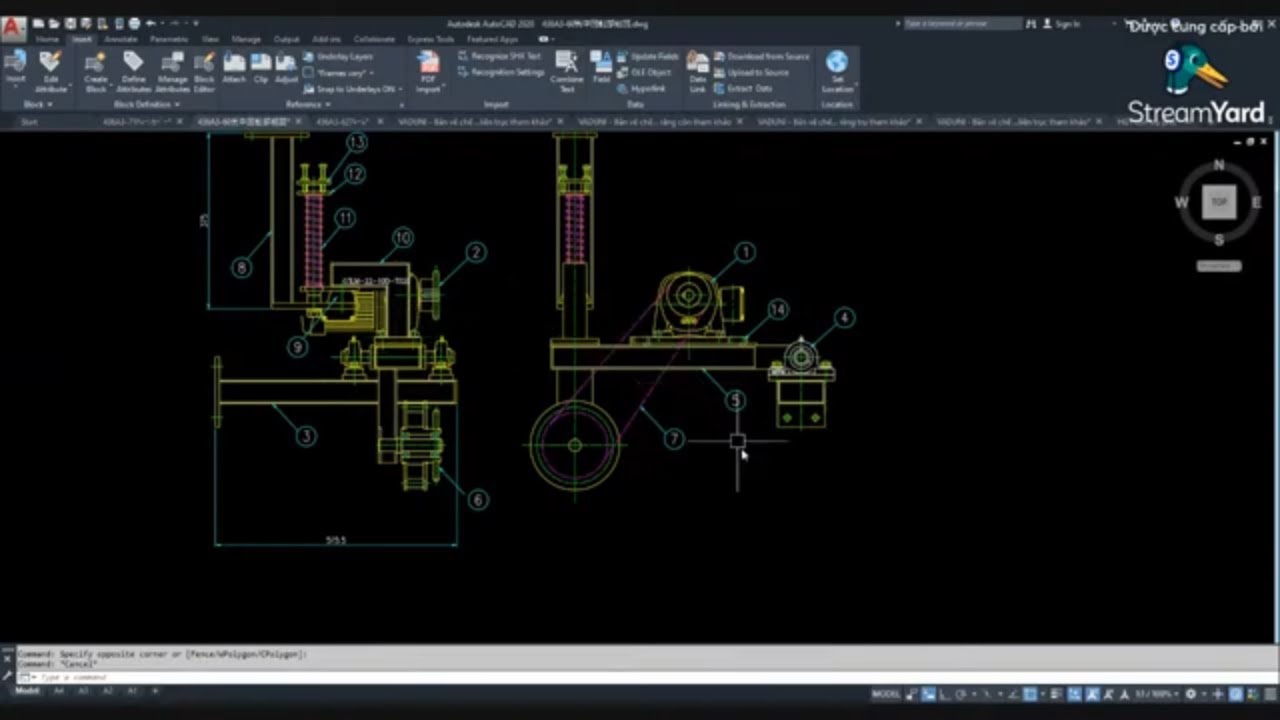The width and height of the screenshot is (1280, 720).
Task: Open the View ribbon tab
Action: pos(210,39)
